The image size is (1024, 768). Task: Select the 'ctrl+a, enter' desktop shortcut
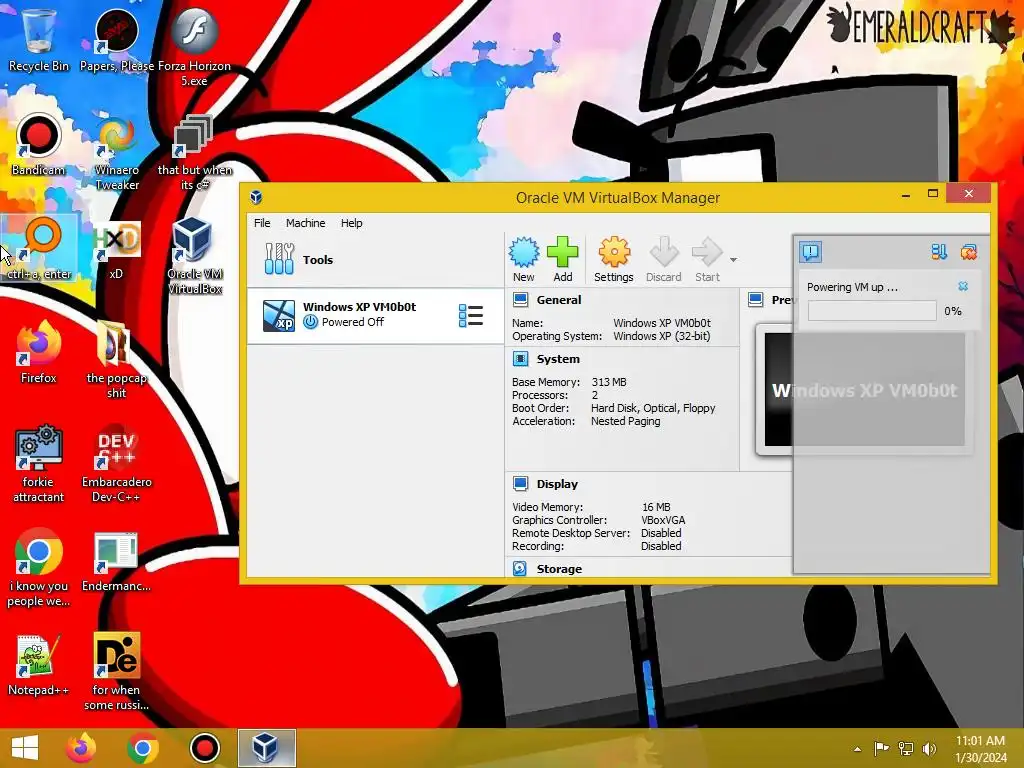40,248
